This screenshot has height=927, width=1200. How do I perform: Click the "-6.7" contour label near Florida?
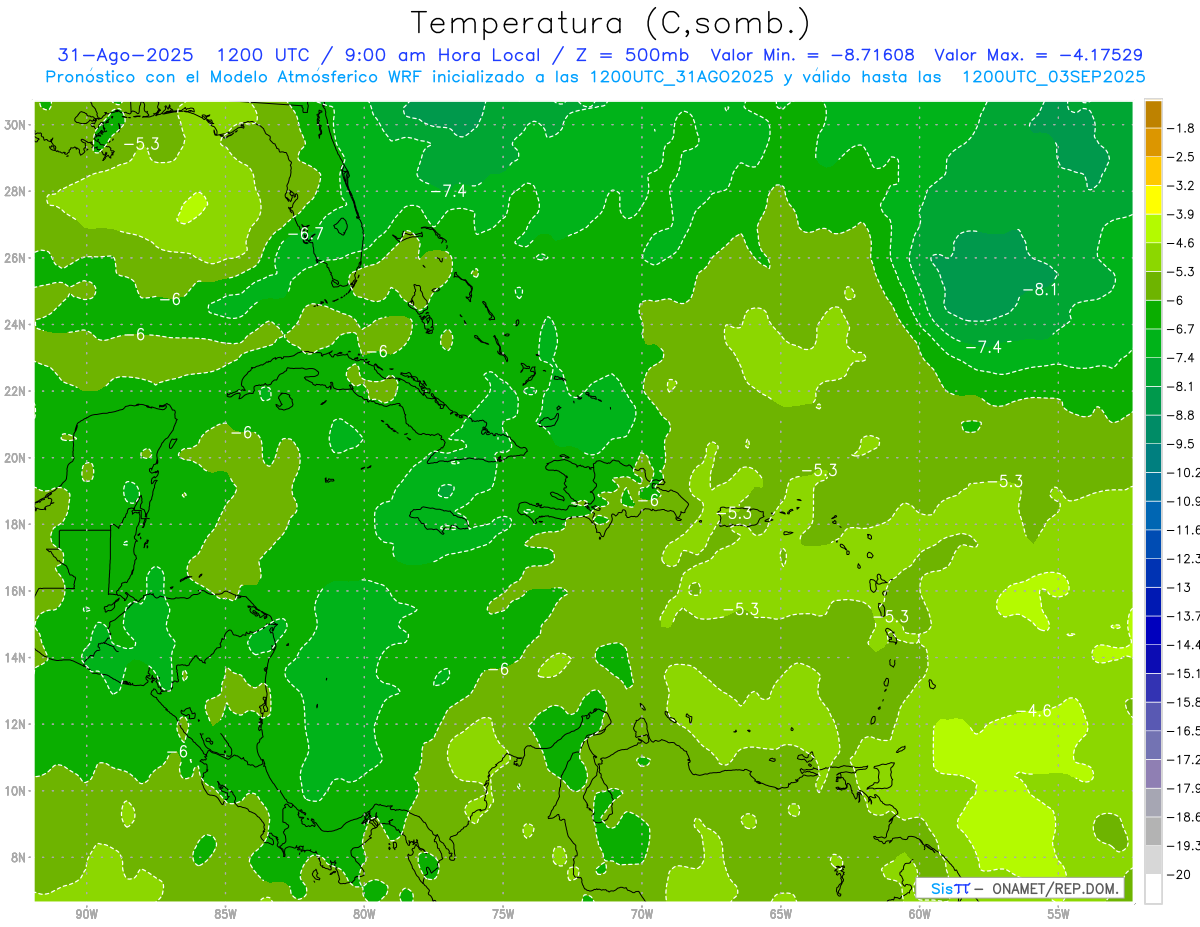click(305, 234)
